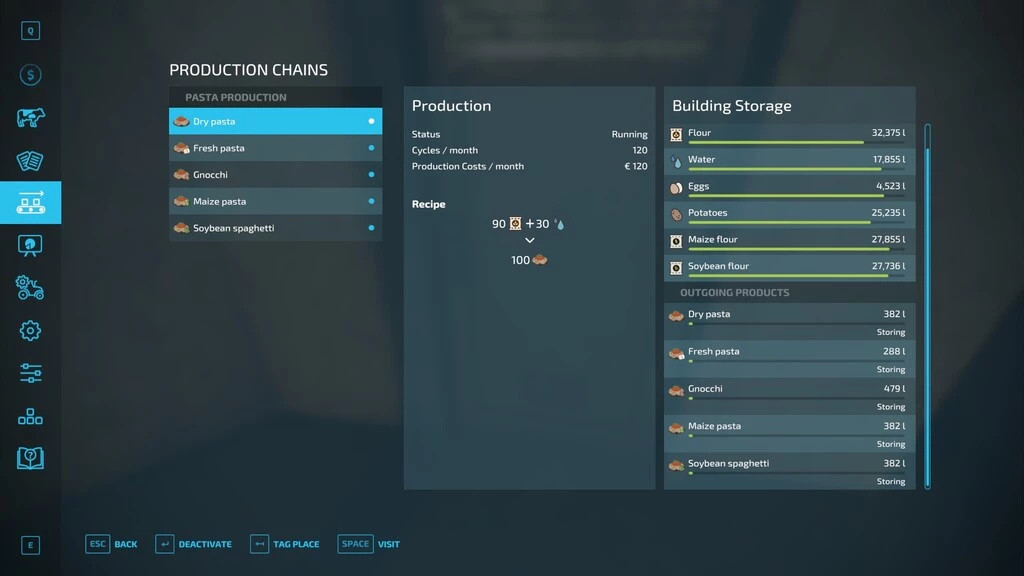The height and width of the screenshot is (576, 1024).
Task: Click the Q key icon at top of sidebar
Action: tap(30, 31)
